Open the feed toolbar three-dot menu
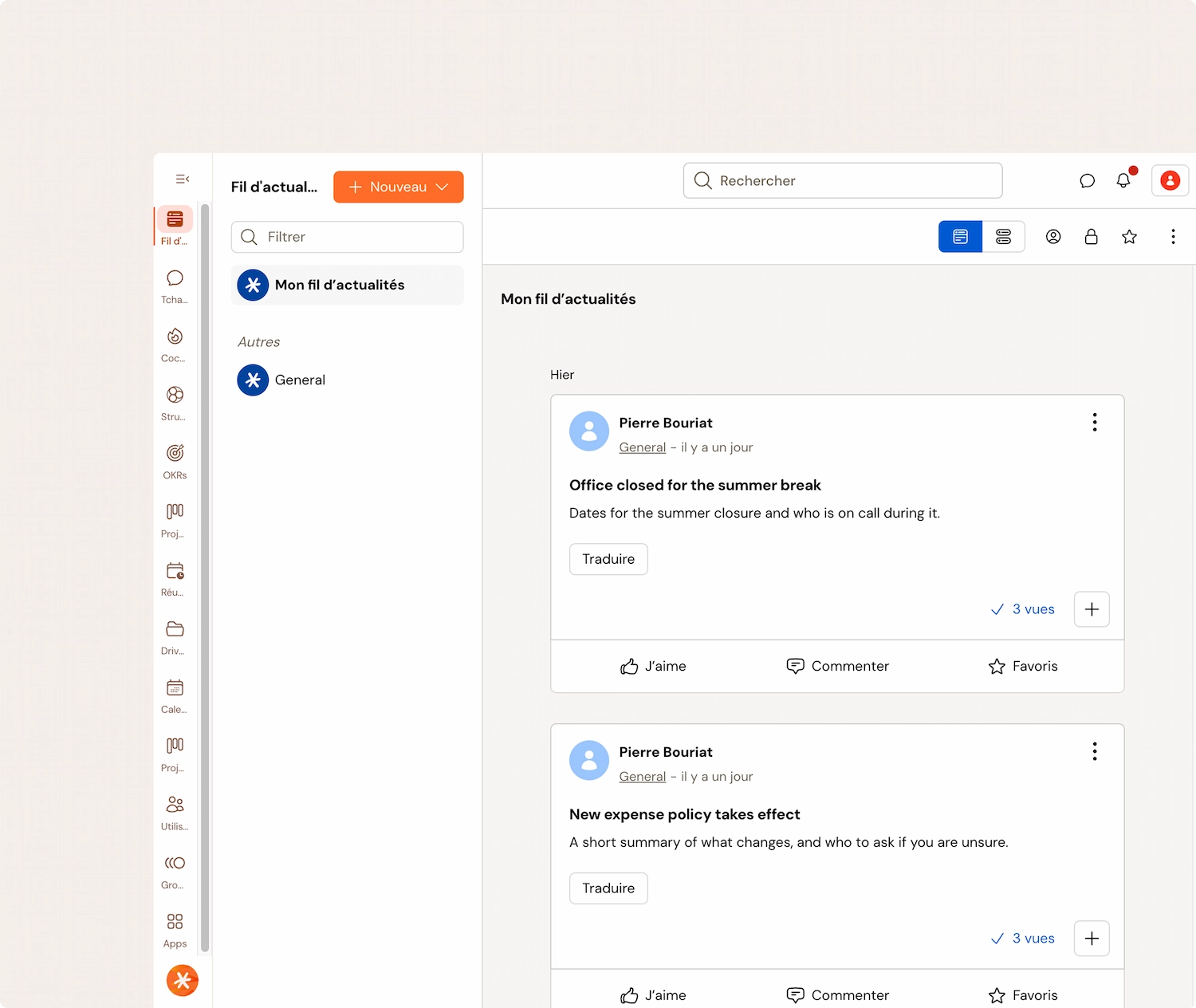 1173,237
